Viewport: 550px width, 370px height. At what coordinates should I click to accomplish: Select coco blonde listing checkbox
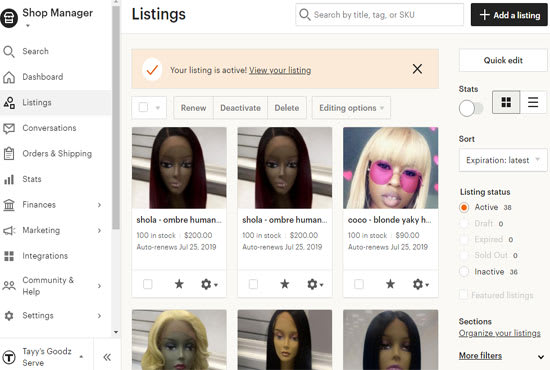click(x=359, y=284)
